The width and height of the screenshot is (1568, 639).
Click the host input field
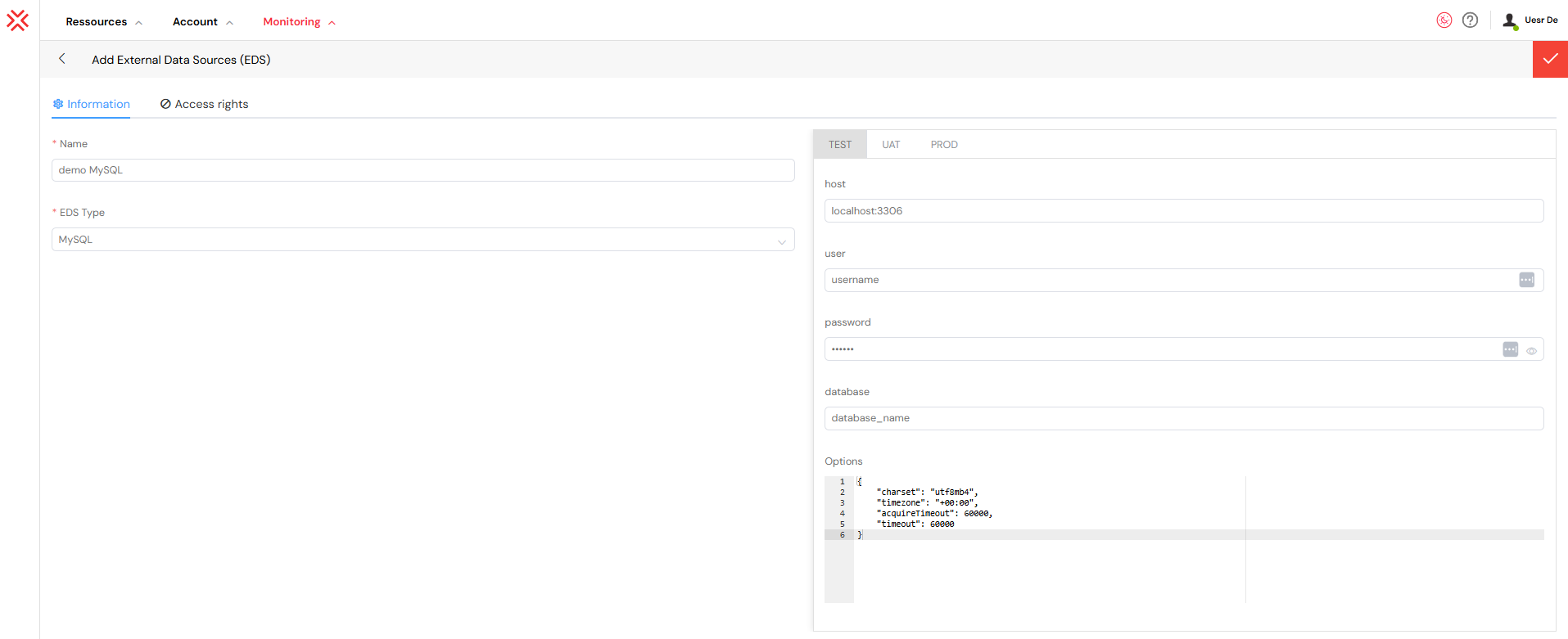[x=1184, y=211]
